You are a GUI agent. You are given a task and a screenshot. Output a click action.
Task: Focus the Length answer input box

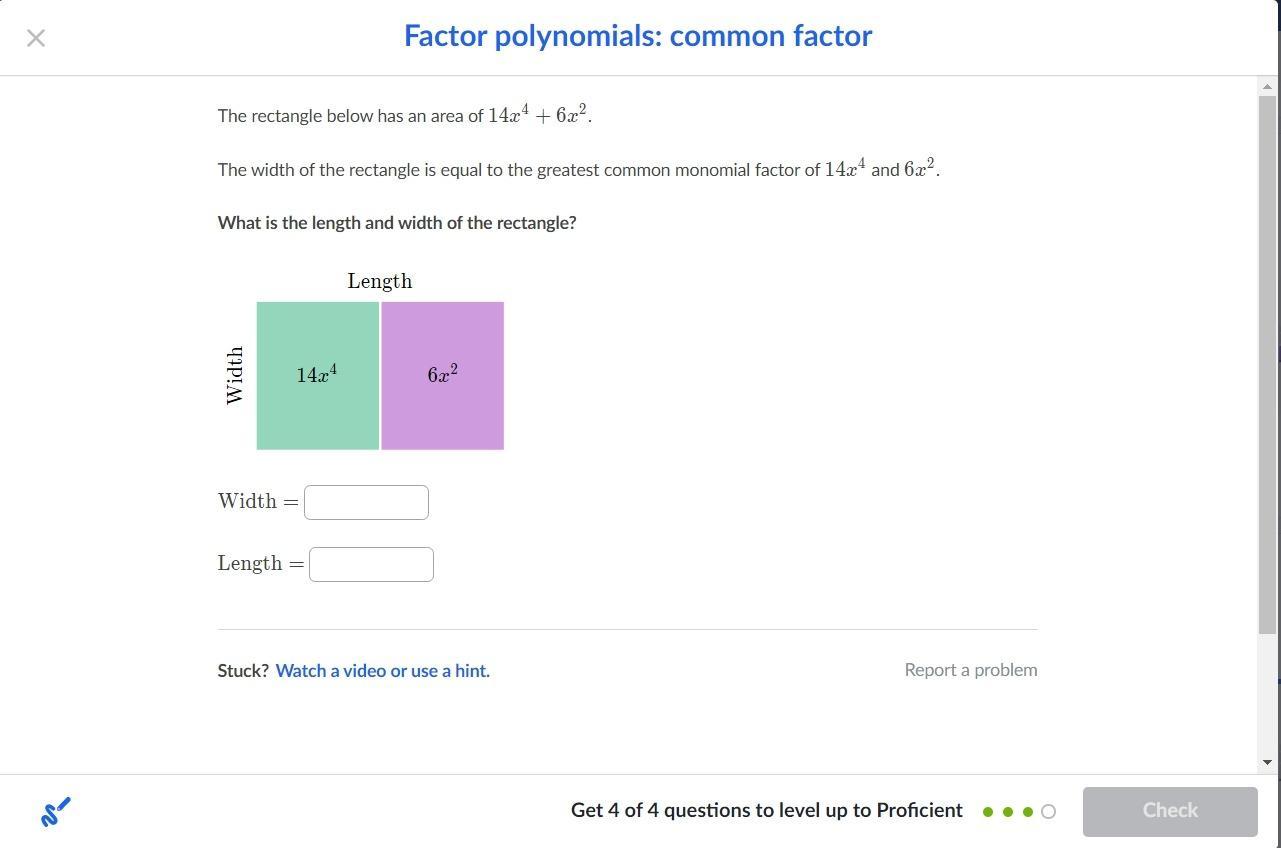coord(371,564)
